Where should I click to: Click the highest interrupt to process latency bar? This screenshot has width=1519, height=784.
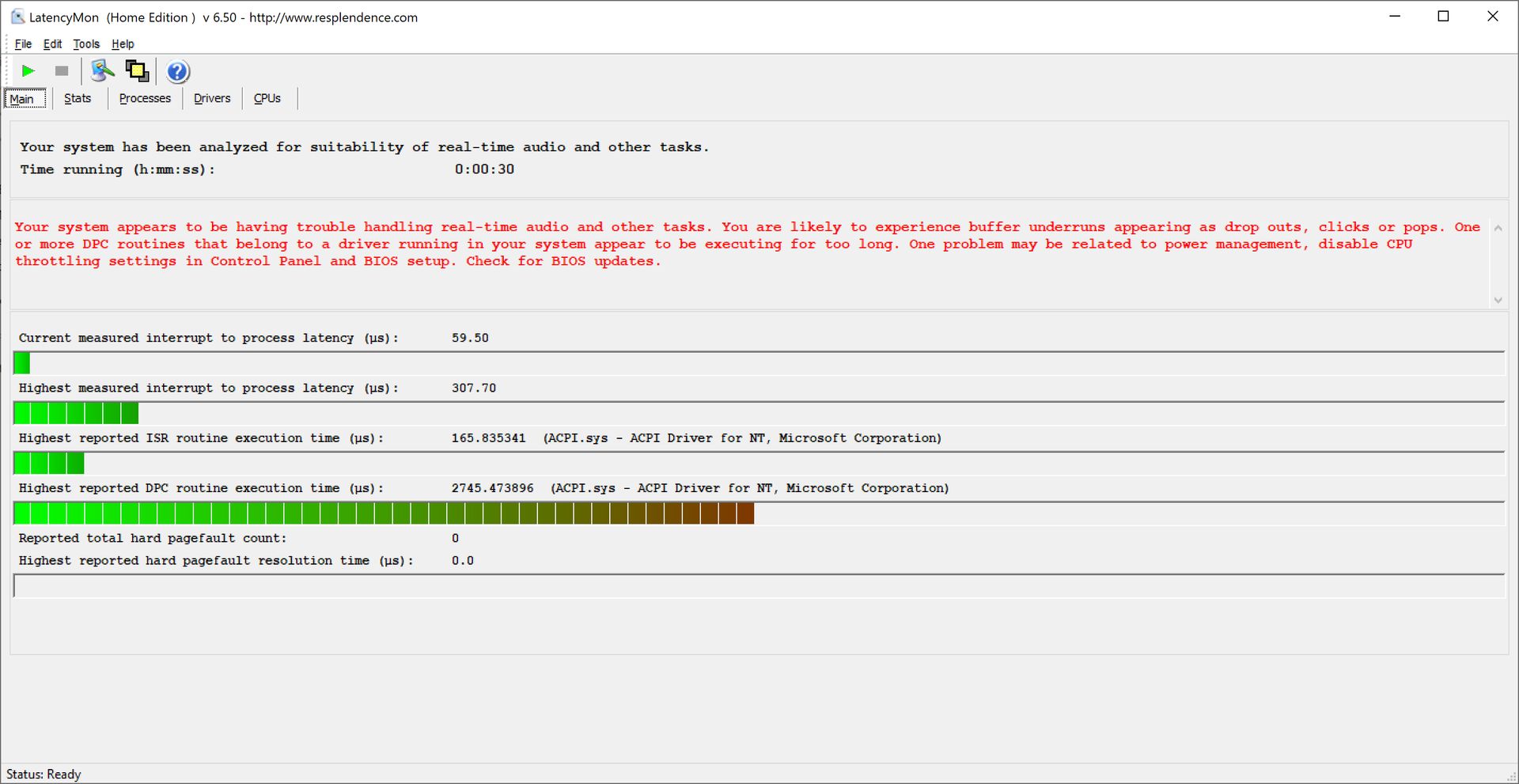pos(759,413)
